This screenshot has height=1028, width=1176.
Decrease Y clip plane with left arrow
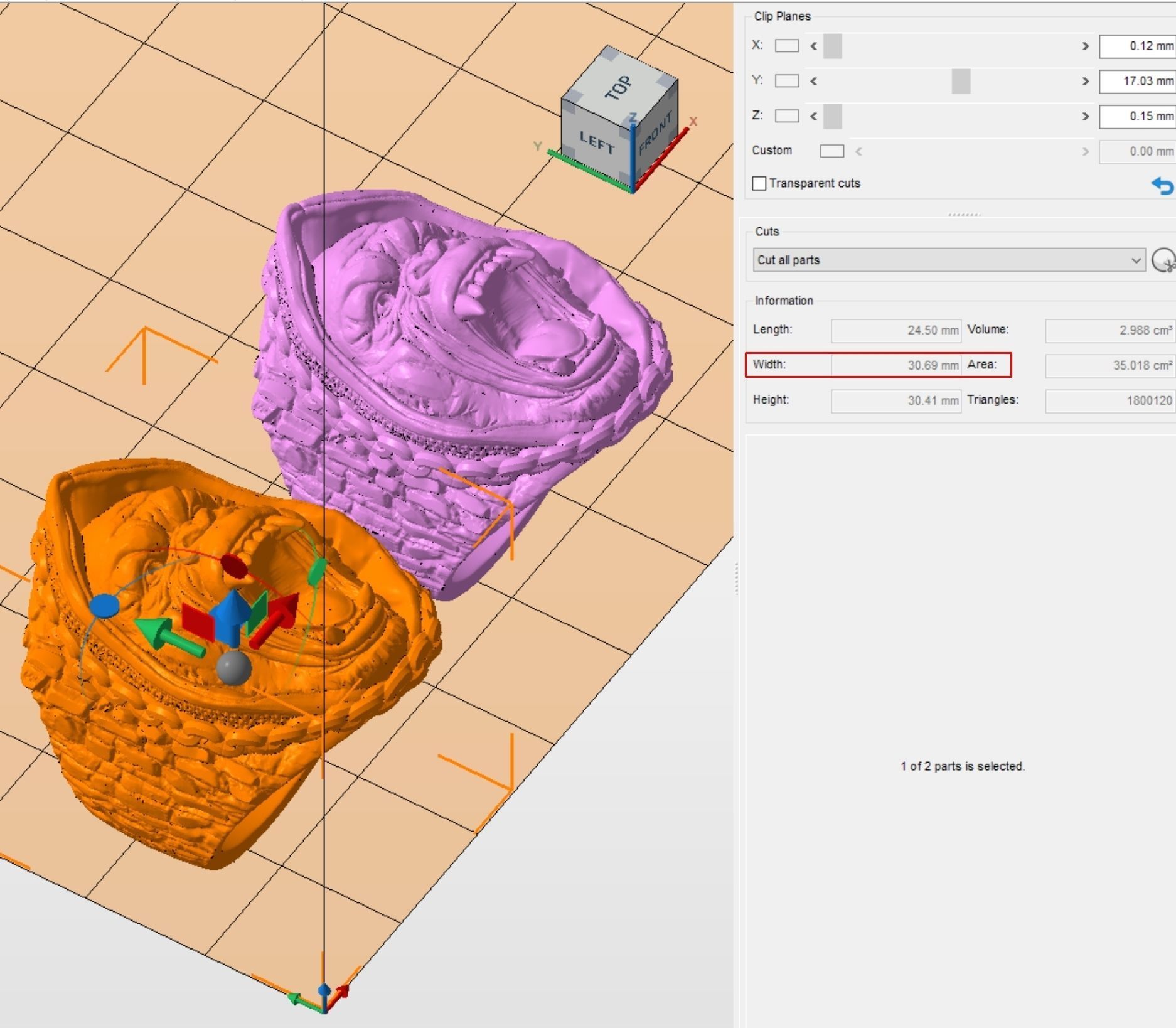click(x=814, y=81)
